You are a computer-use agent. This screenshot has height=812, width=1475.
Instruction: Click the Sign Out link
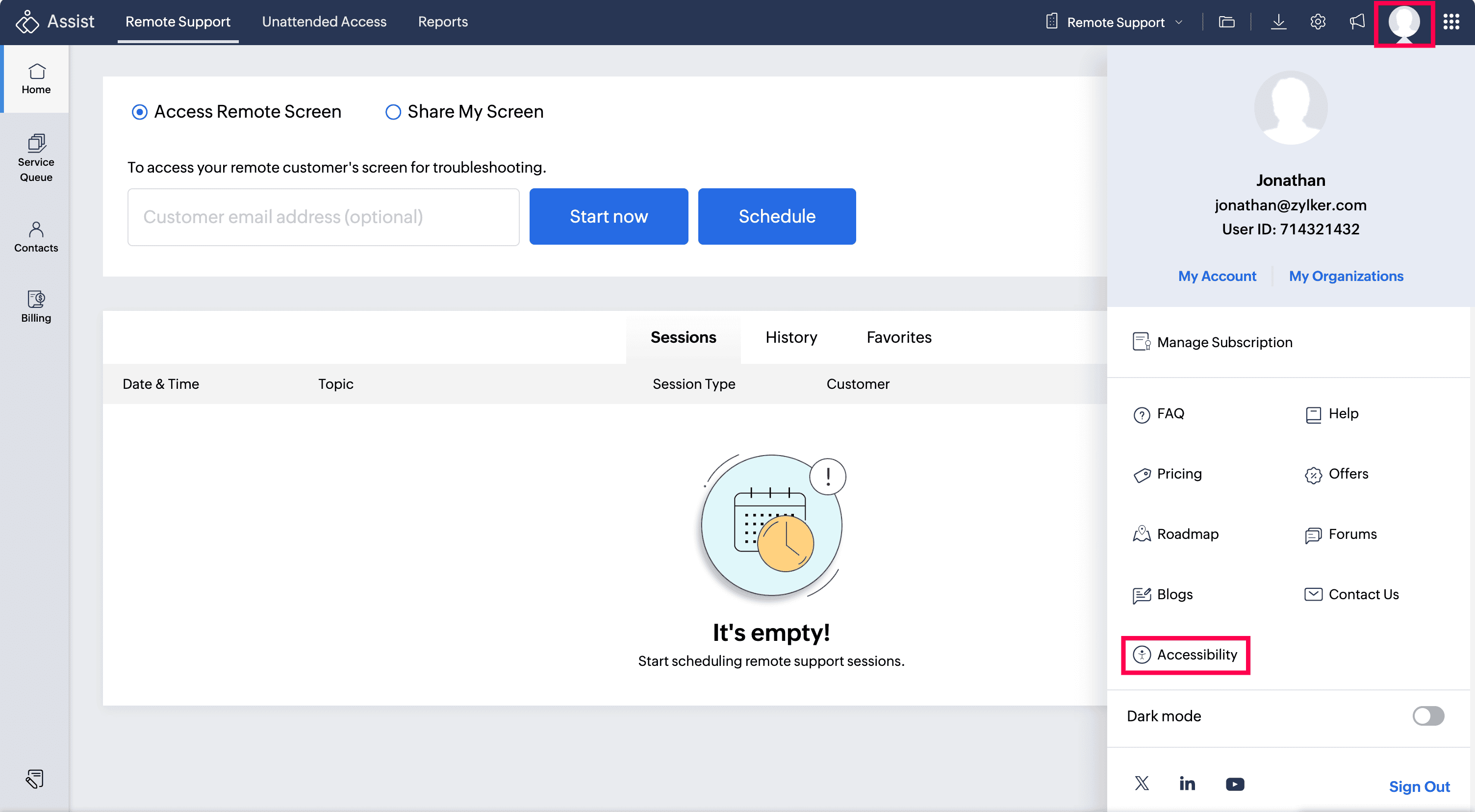(x=1419, y=786)
